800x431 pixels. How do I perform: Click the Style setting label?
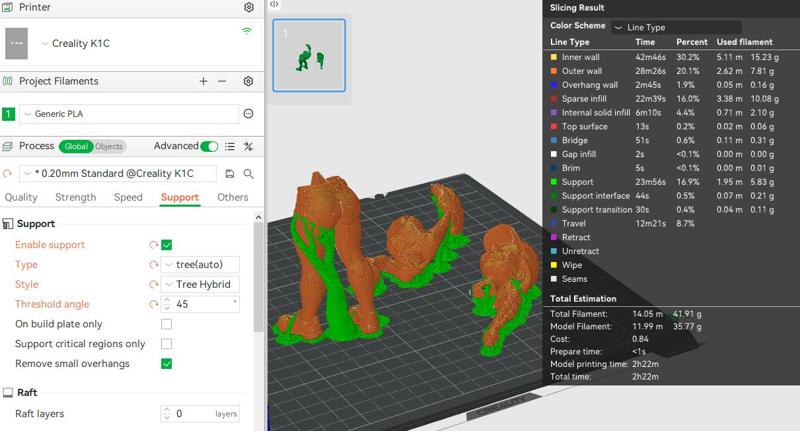(x=27, y=285)
